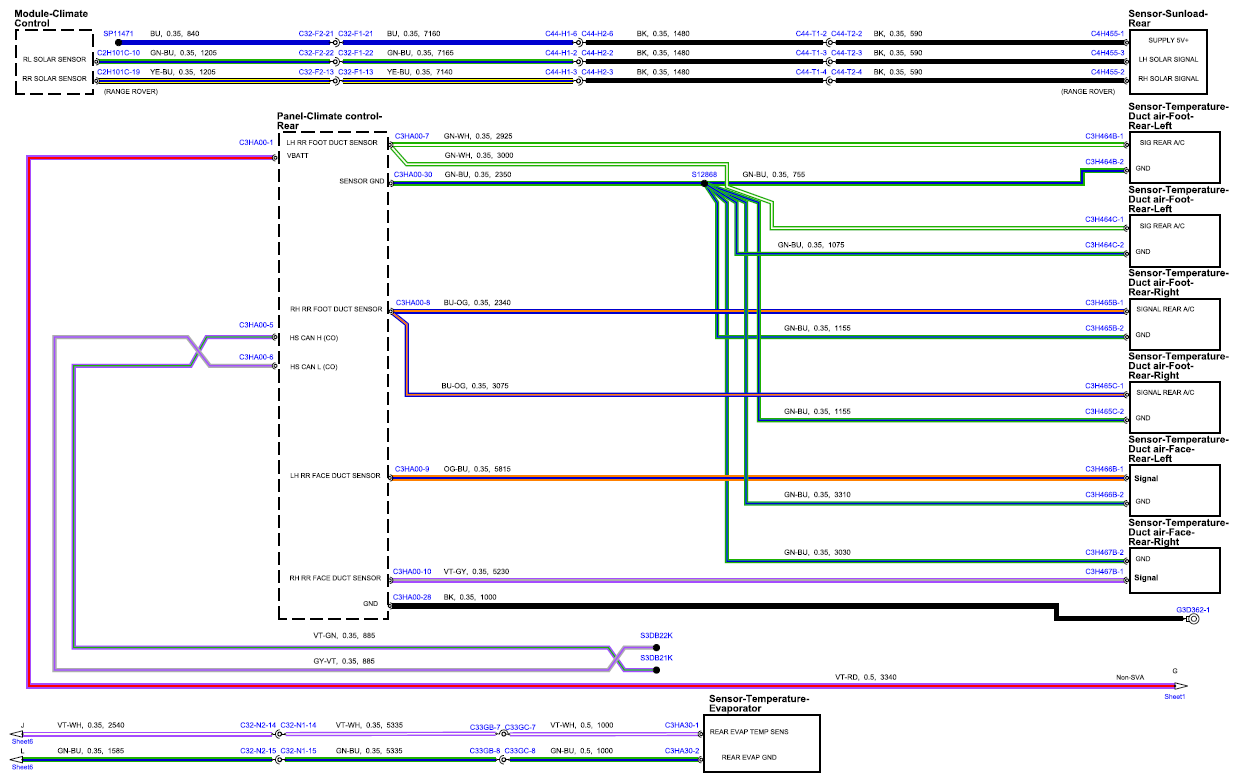Click connector pin C3HA00-5 for HS CAN H
The width and height of the screenshot is (1238, 782).
click(x=256, y=325)
